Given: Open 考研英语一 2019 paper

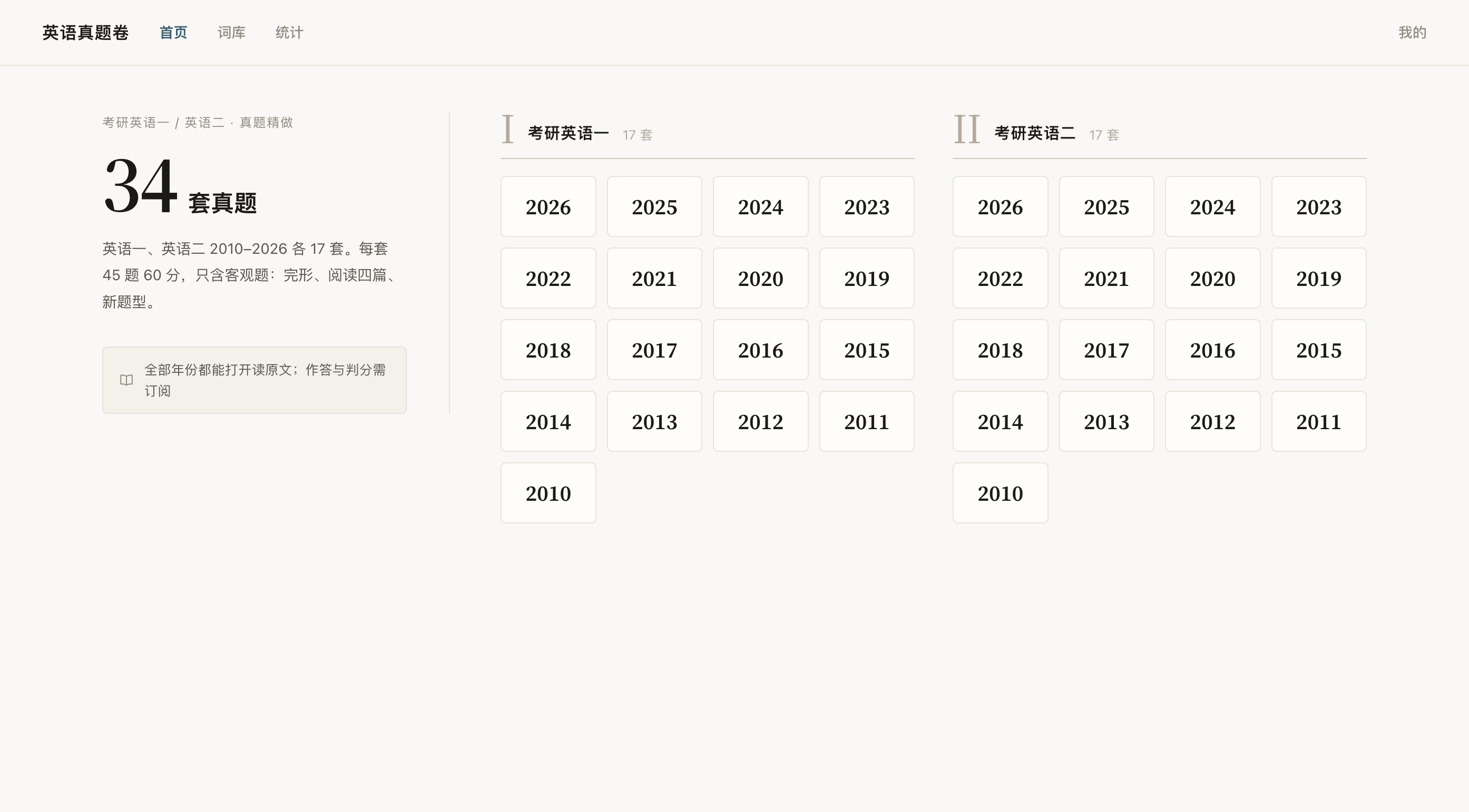Looking at the screenshot, I should point(867,278).
